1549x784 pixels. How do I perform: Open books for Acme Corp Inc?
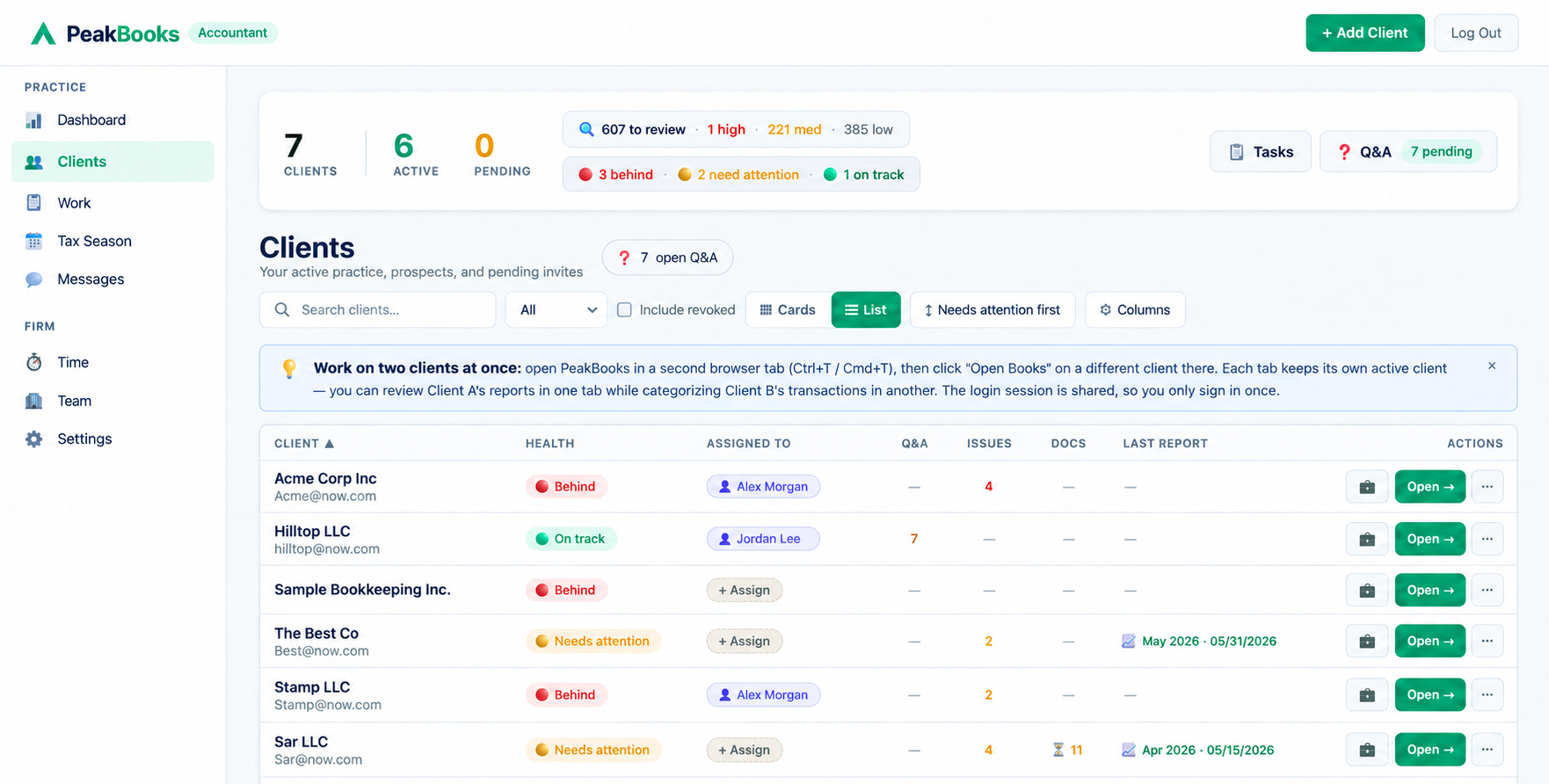pyautogui.click(x=1430, y=487)
